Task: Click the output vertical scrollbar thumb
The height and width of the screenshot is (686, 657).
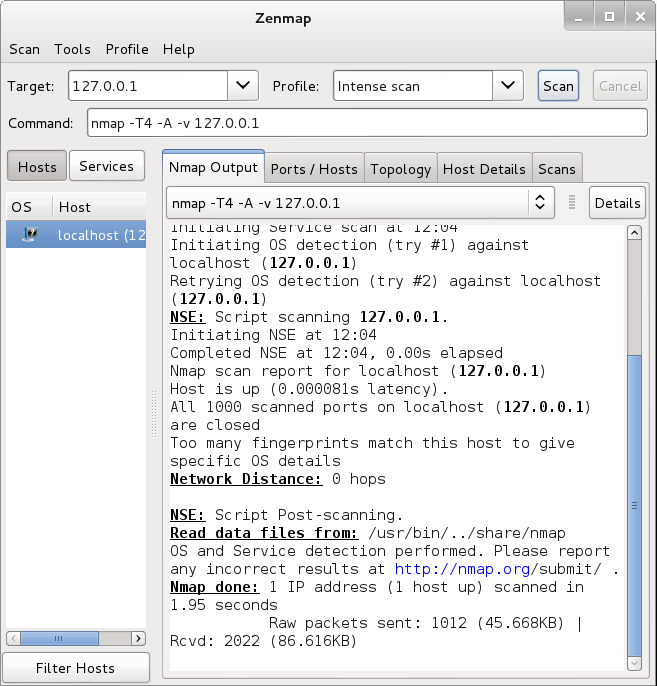Action: coord(634,506)
